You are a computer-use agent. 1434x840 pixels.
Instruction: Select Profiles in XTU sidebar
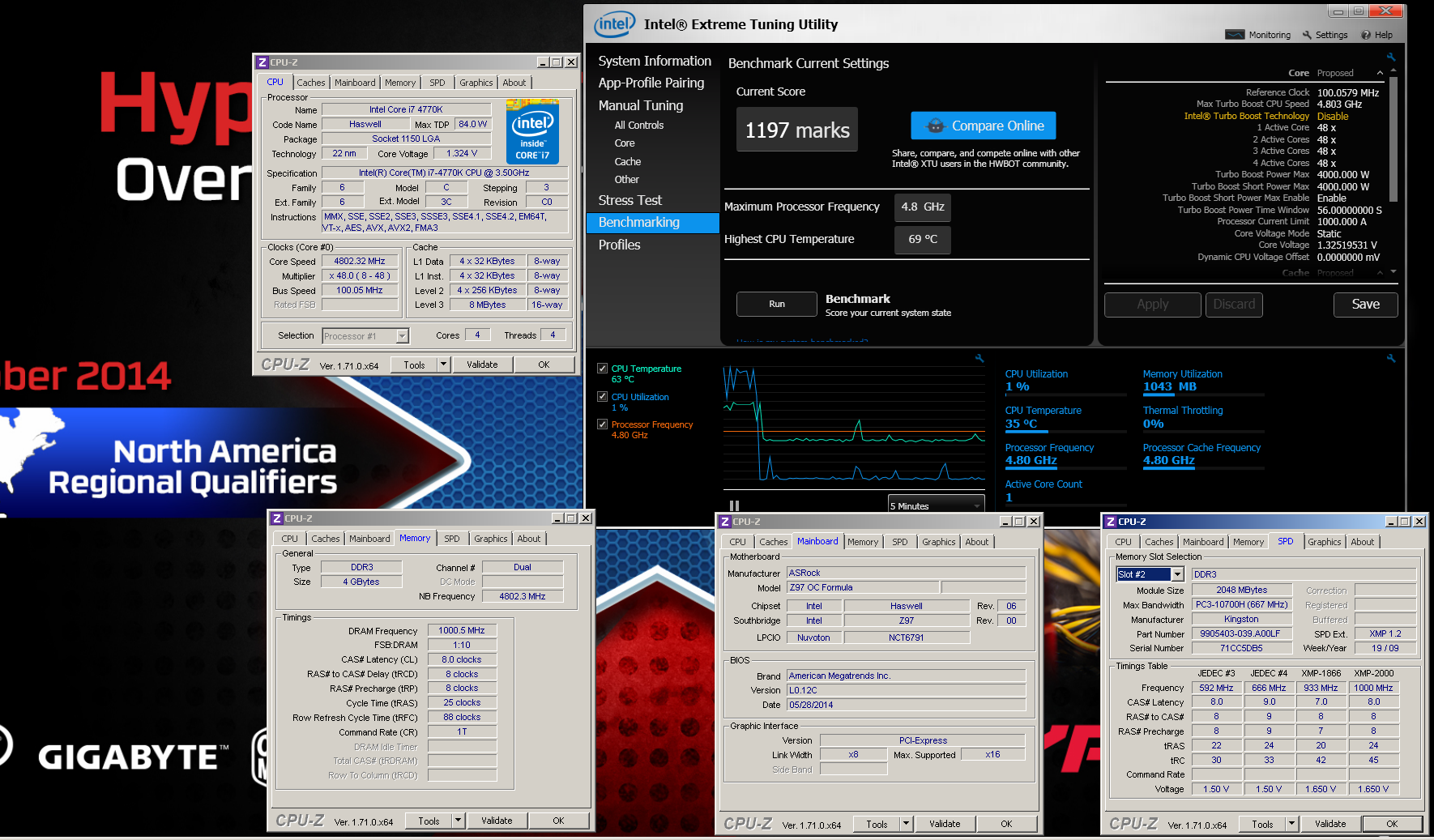click(620, 245)
